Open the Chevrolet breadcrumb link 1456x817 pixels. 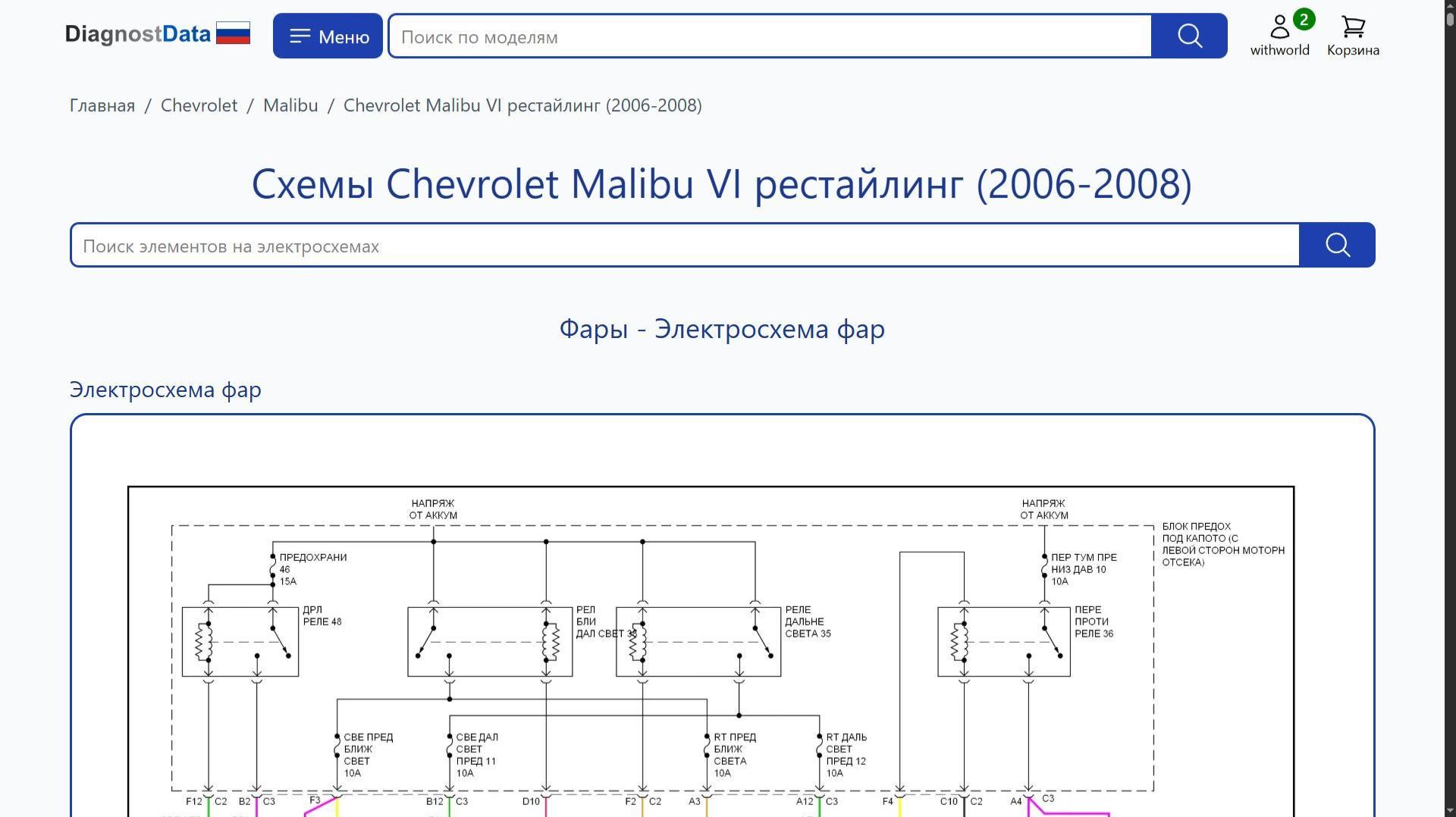click(x=199, y=105)
